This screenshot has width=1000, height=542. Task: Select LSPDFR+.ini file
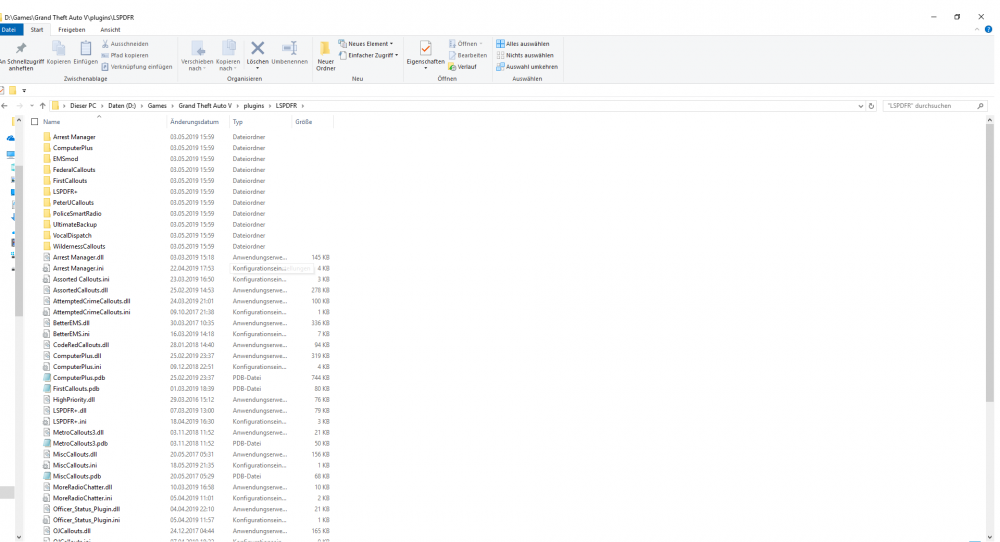click(70, 421)
